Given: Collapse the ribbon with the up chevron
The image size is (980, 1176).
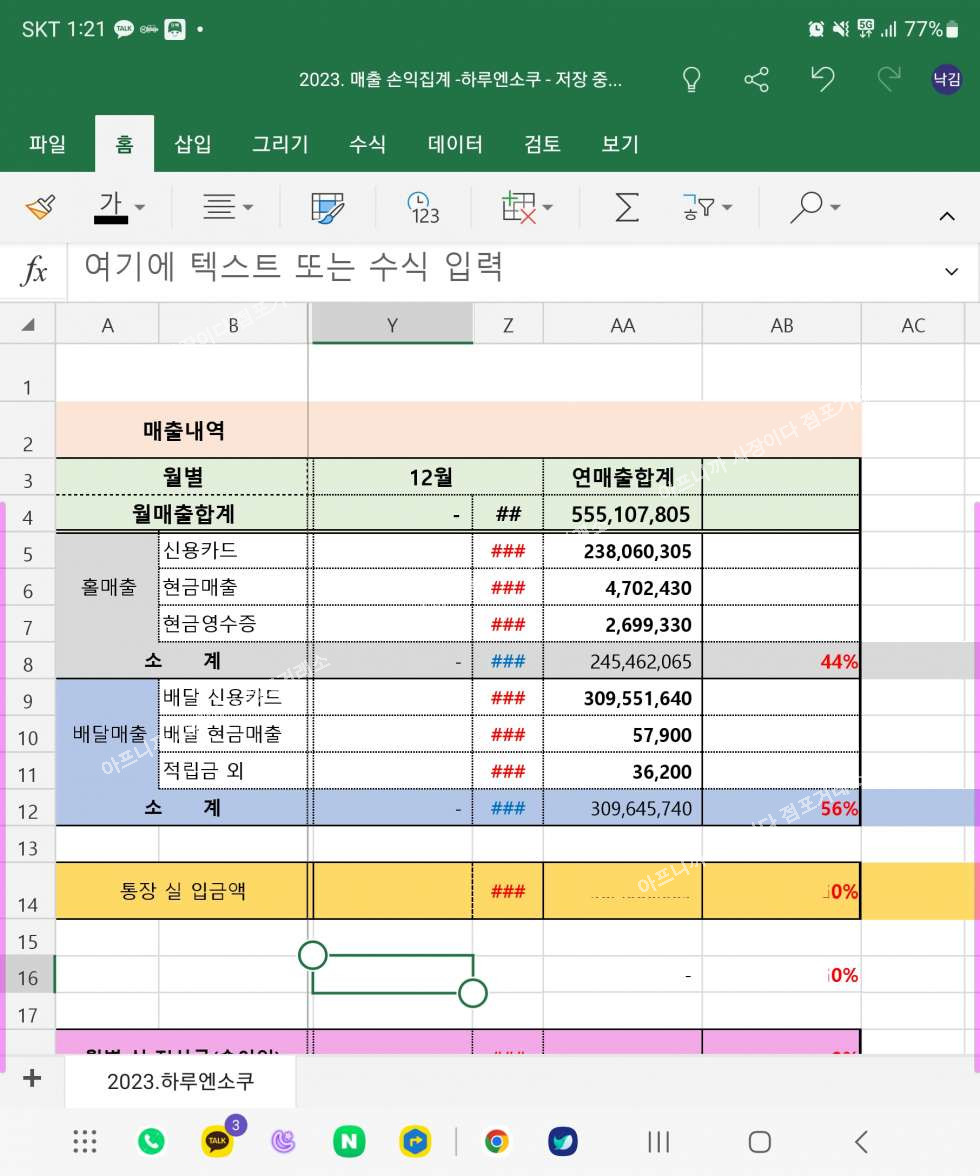Looking at the screenshot, I should click(x=946, y=215).
